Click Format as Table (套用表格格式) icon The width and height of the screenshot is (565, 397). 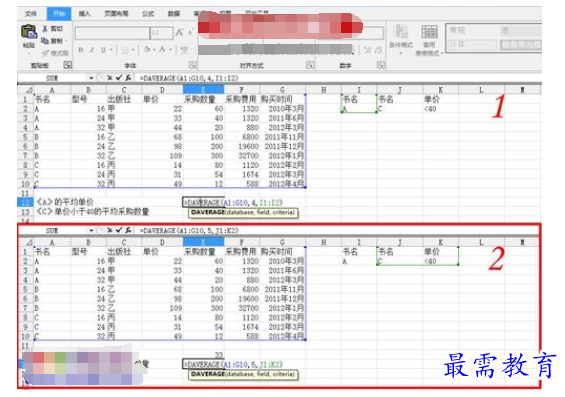coord(429,32)
